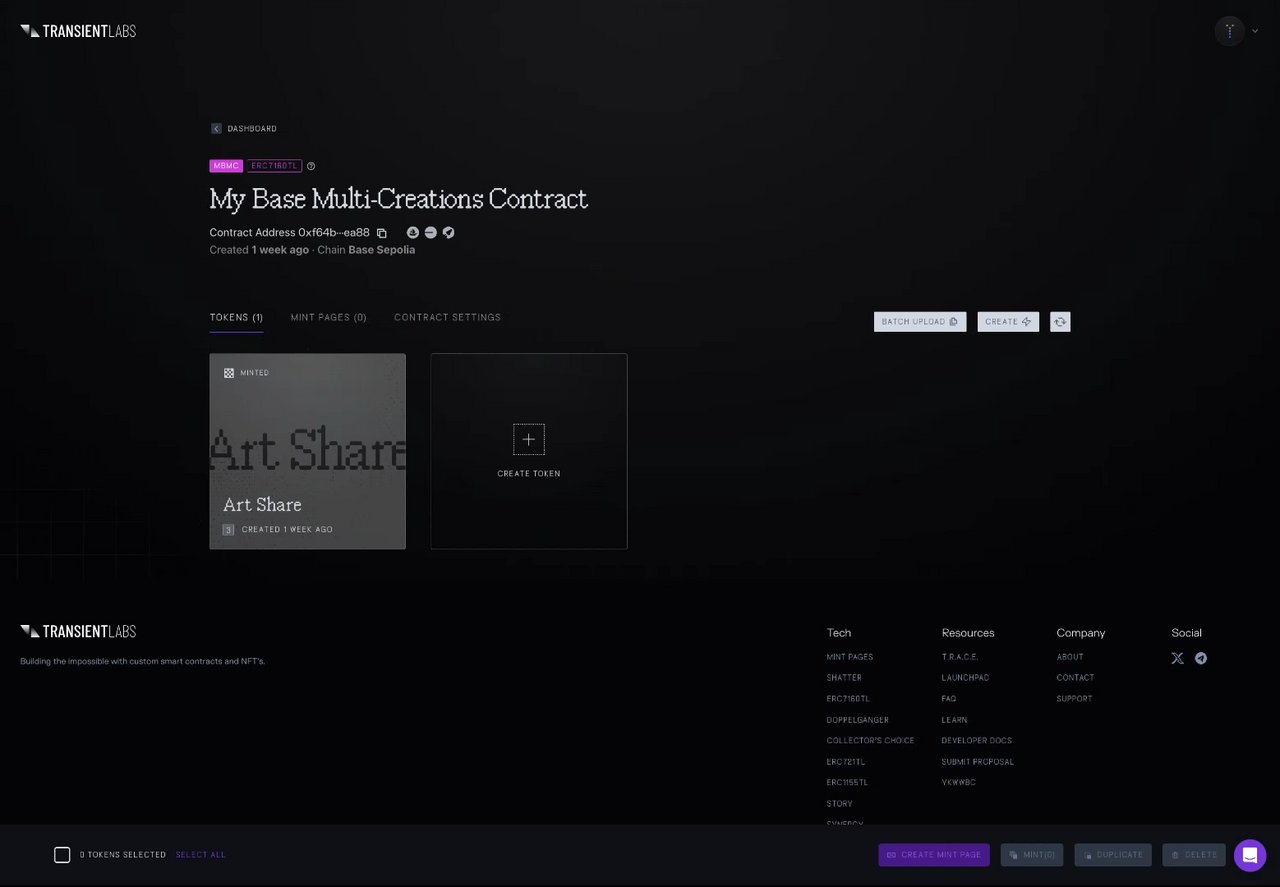Click the contract title text
This screenshot has height=887, width=1280.
pyautogui.click(x=399, y=199)
